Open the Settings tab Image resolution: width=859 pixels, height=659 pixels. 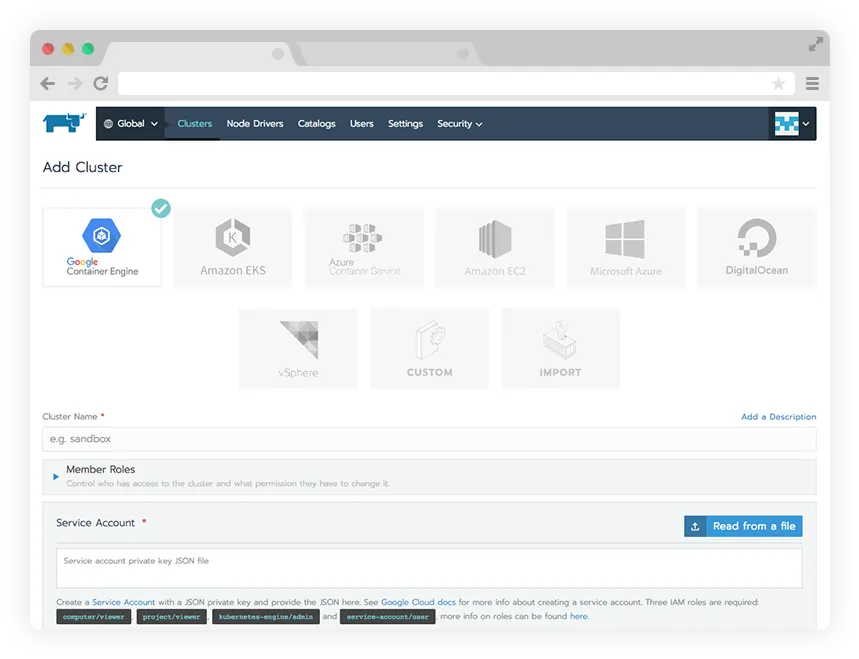(405, 124)
